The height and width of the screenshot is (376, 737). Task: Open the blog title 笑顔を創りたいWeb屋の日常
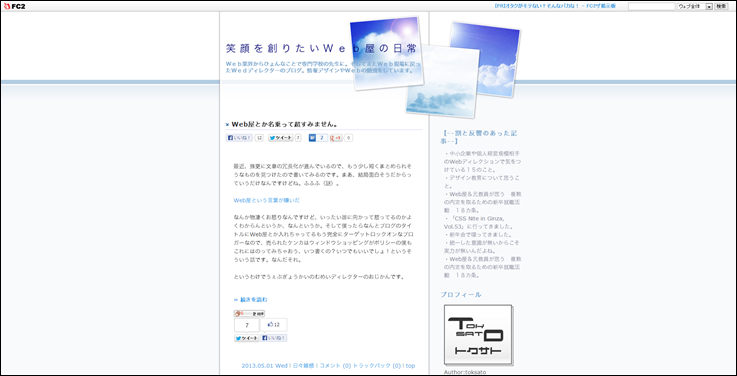pos(321,48)
